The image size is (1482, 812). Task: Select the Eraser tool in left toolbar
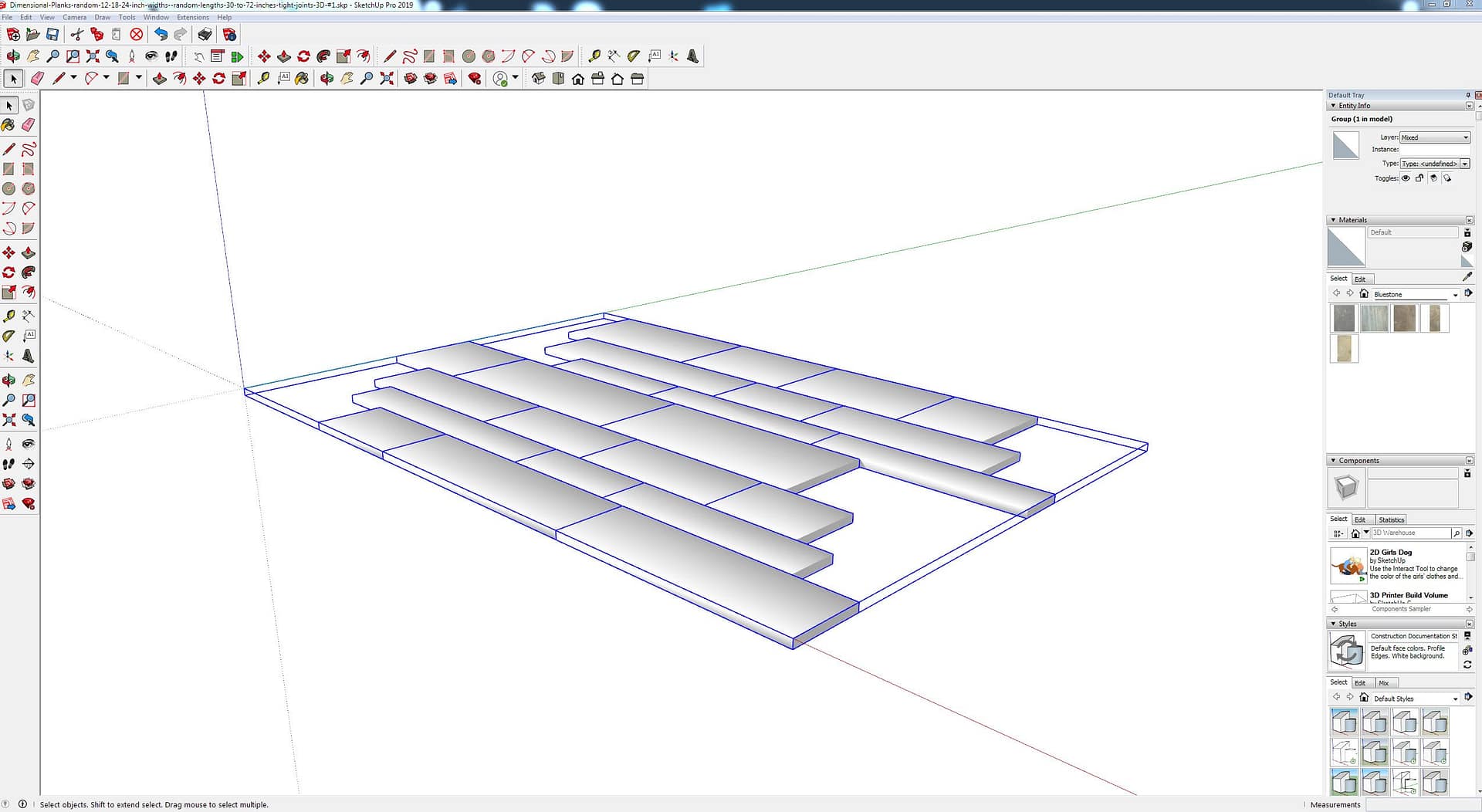coord(29,125)
